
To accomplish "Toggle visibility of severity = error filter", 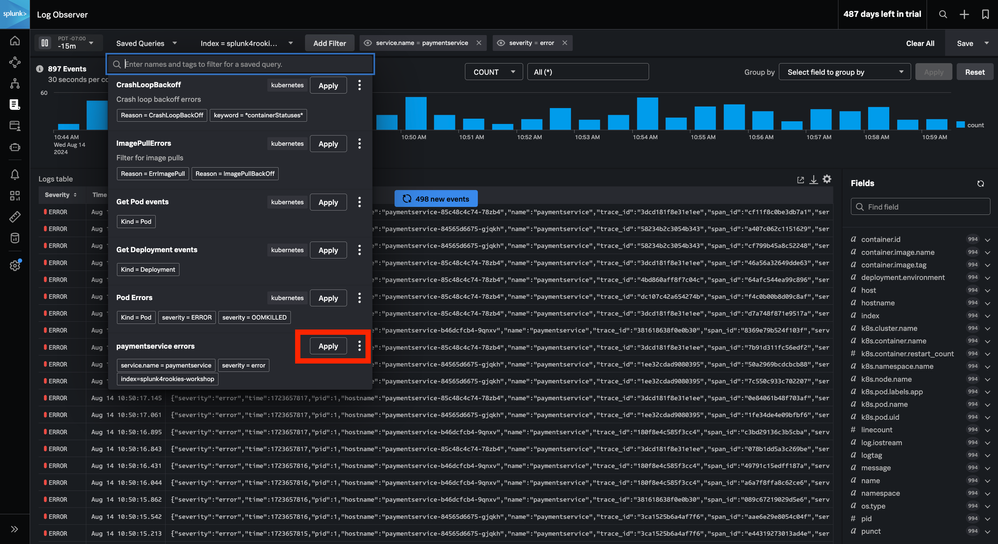I will [x=501, y=43].
